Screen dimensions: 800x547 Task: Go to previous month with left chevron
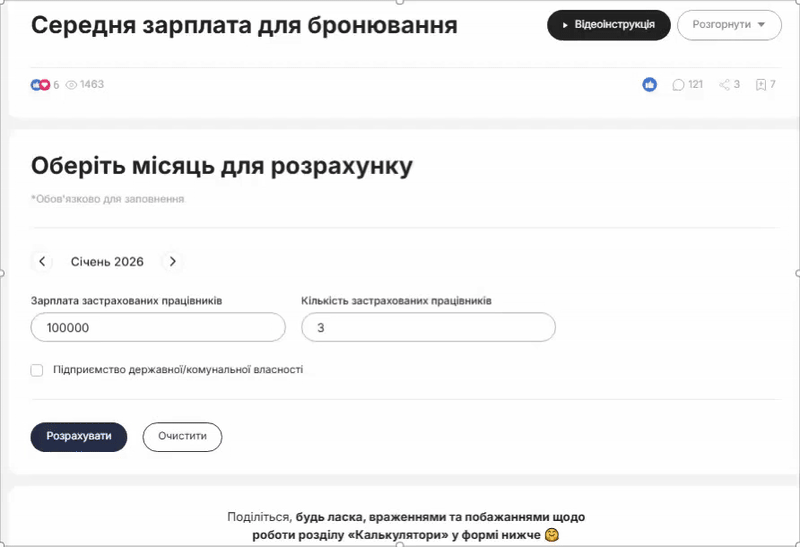tap(42, 262)
